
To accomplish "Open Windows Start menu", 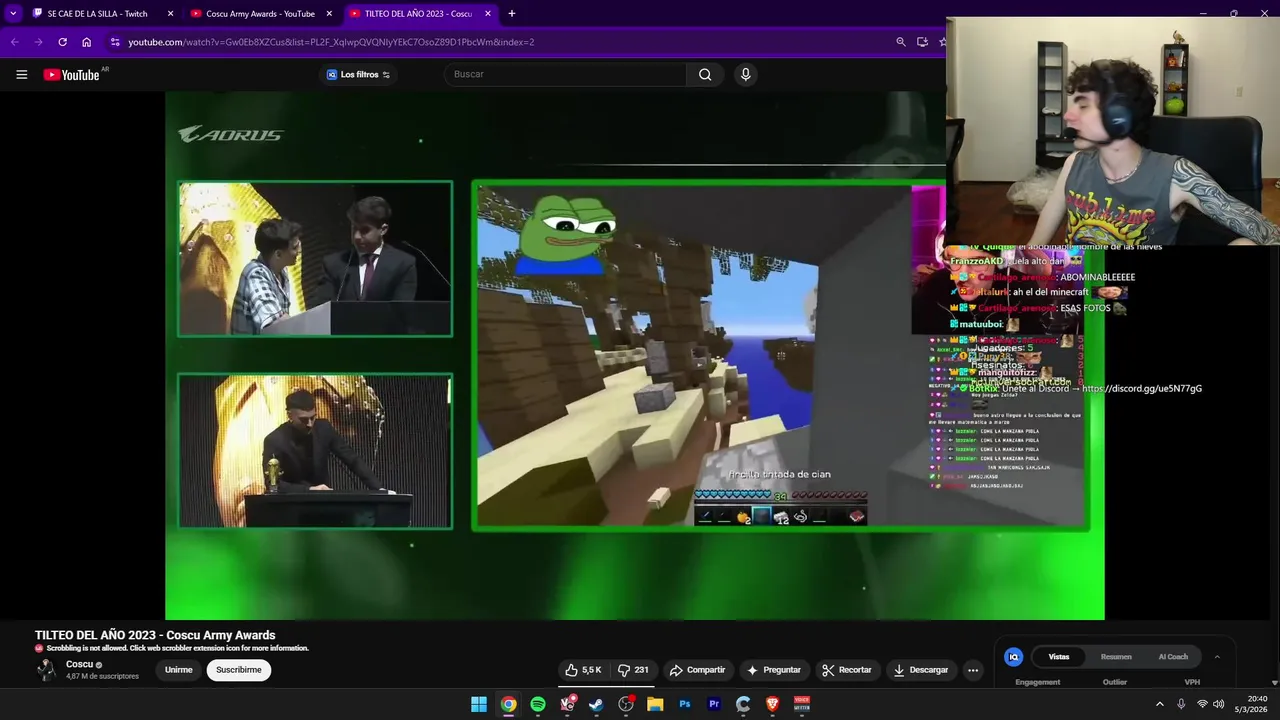I will click(479, 704).
